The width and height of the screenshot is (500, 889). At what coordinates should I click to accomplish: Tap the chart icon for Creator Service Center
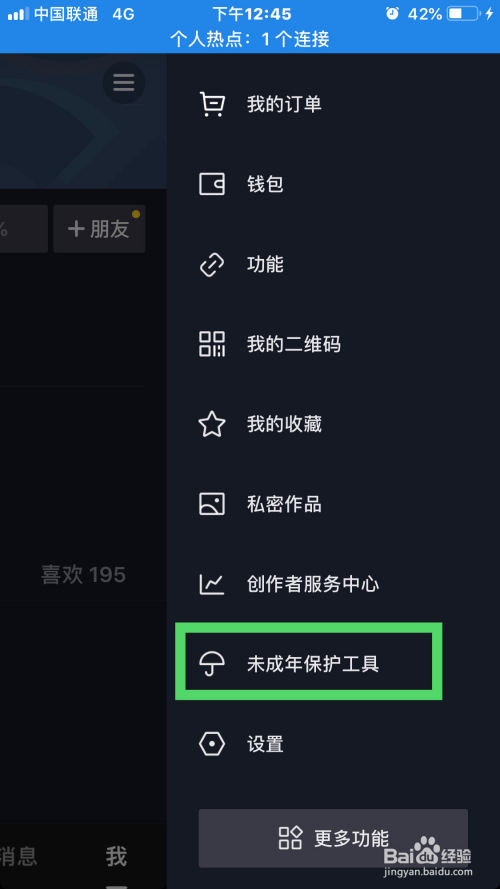click(x=212, y=584)
